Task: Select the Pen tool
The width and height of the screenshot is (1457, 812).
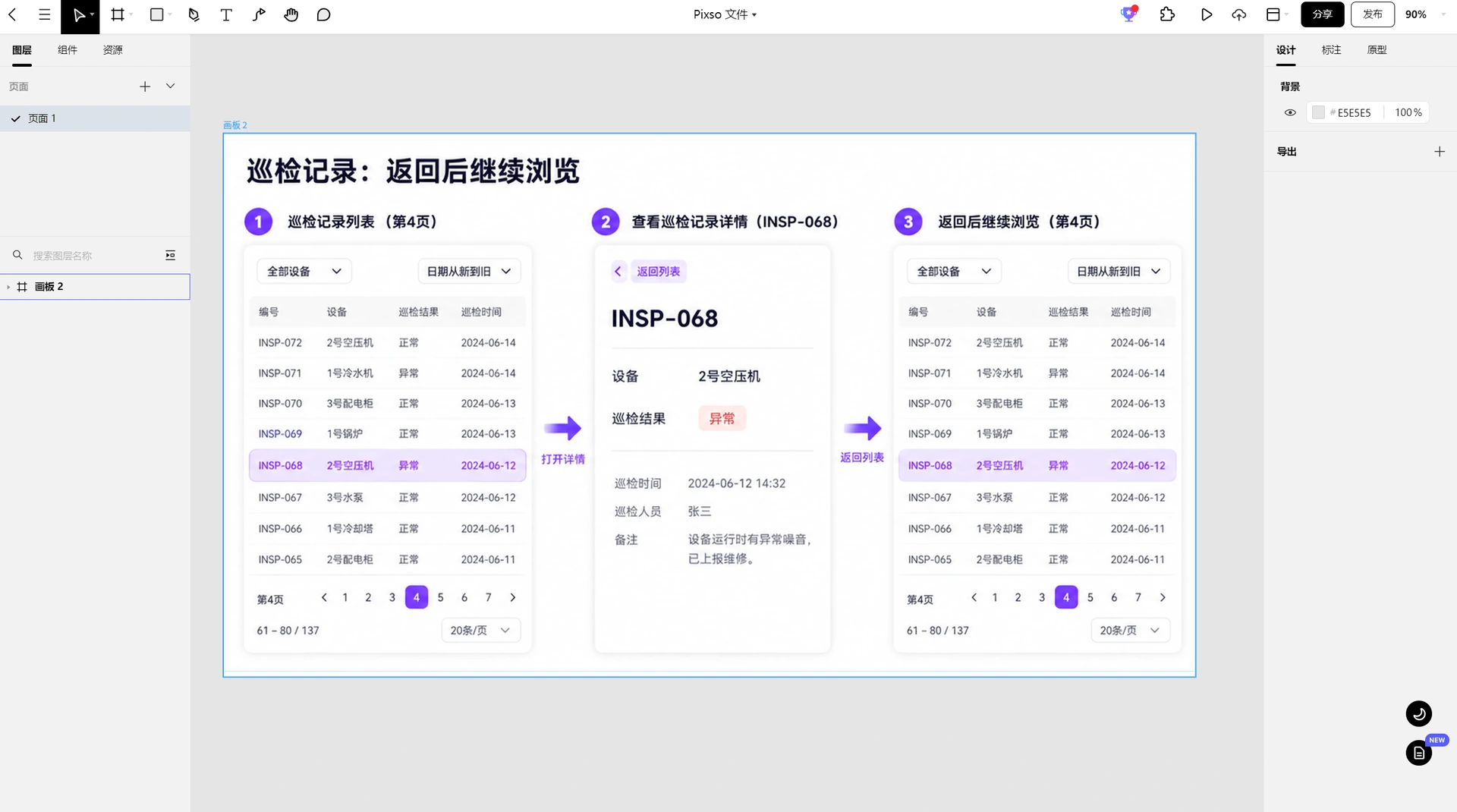Action: point(194,14)
